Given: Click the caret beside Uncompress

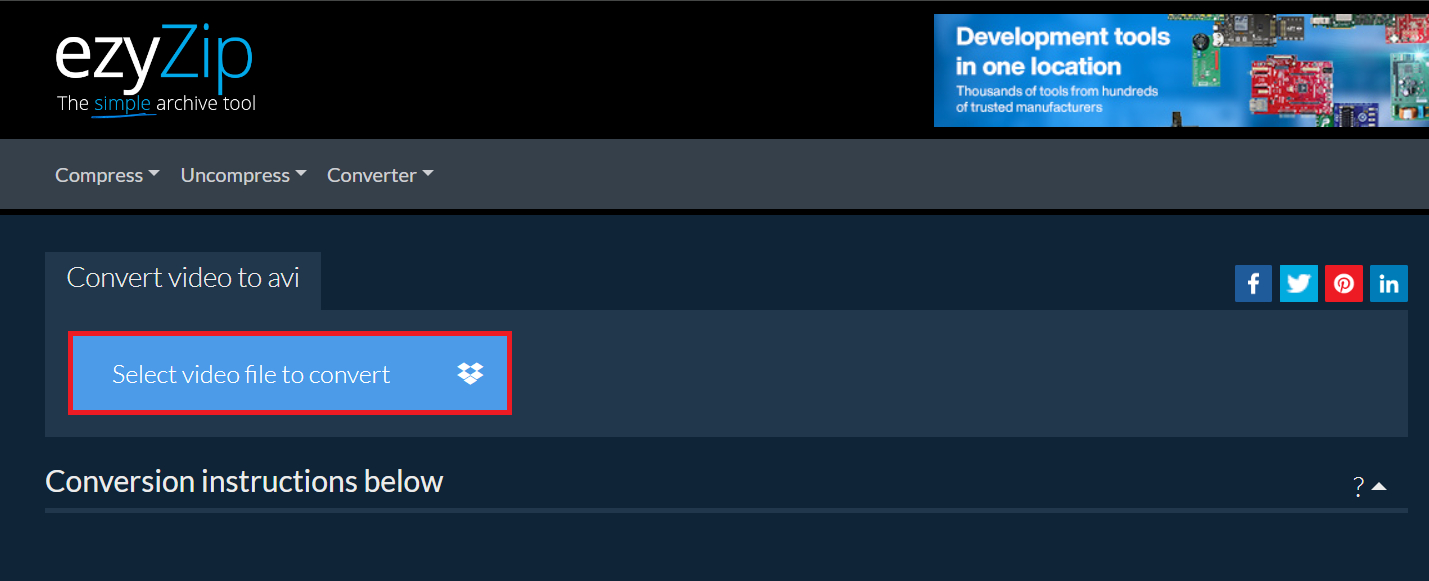Looking at the screenshot, I should [x=300, y=174].
